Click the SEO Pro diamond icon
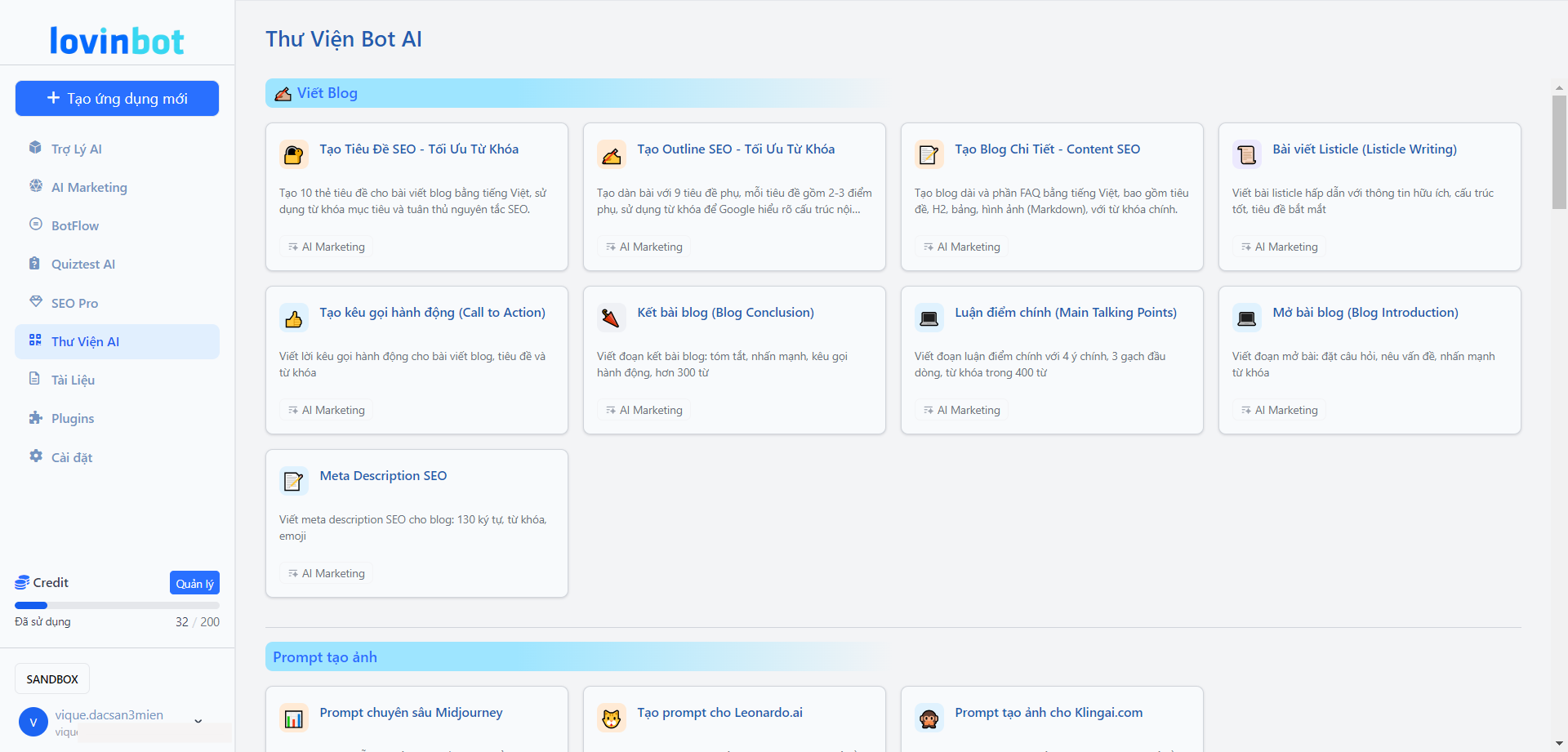 point(35,301)
